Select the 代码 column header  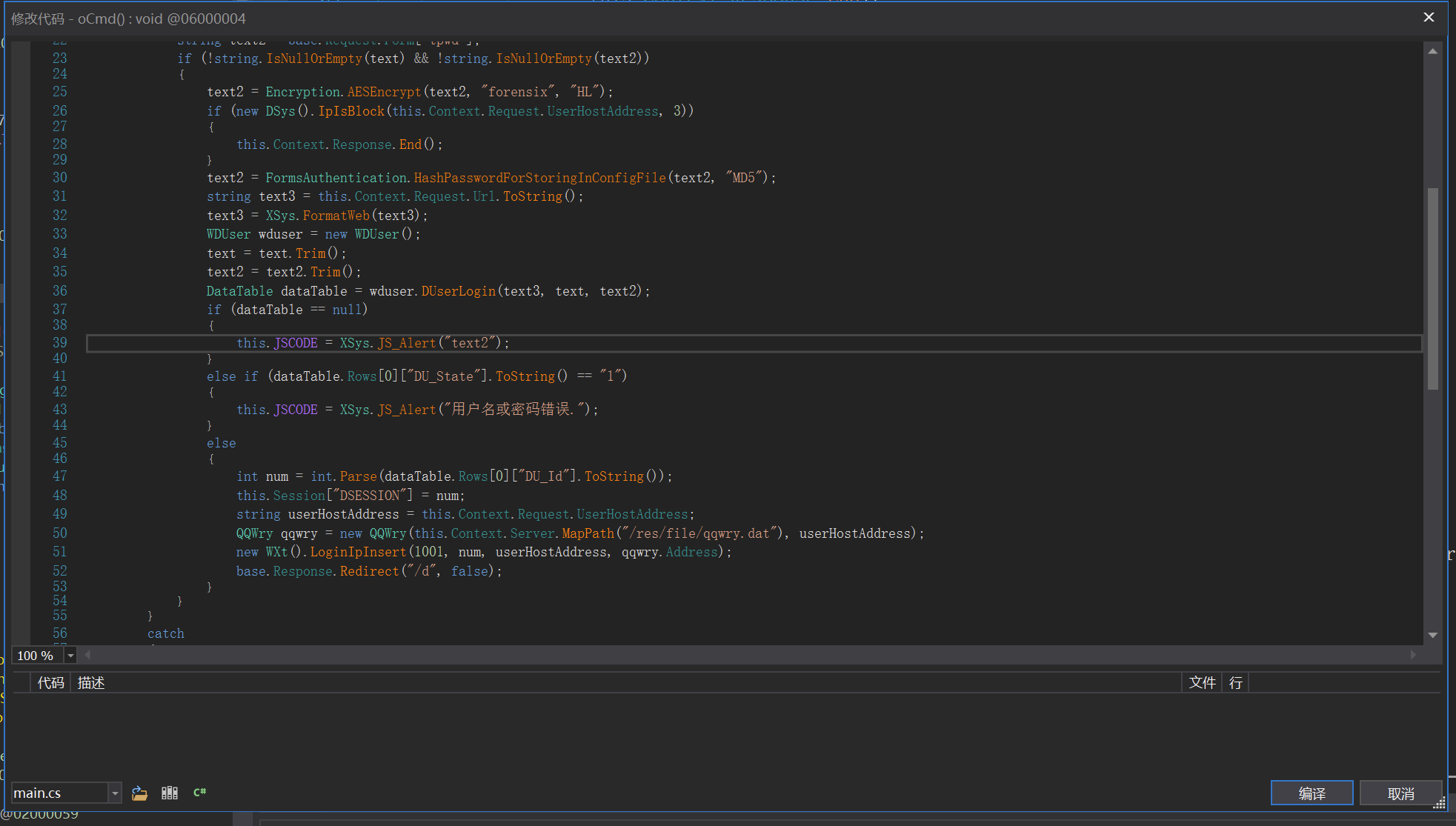[x=50, y=683]
